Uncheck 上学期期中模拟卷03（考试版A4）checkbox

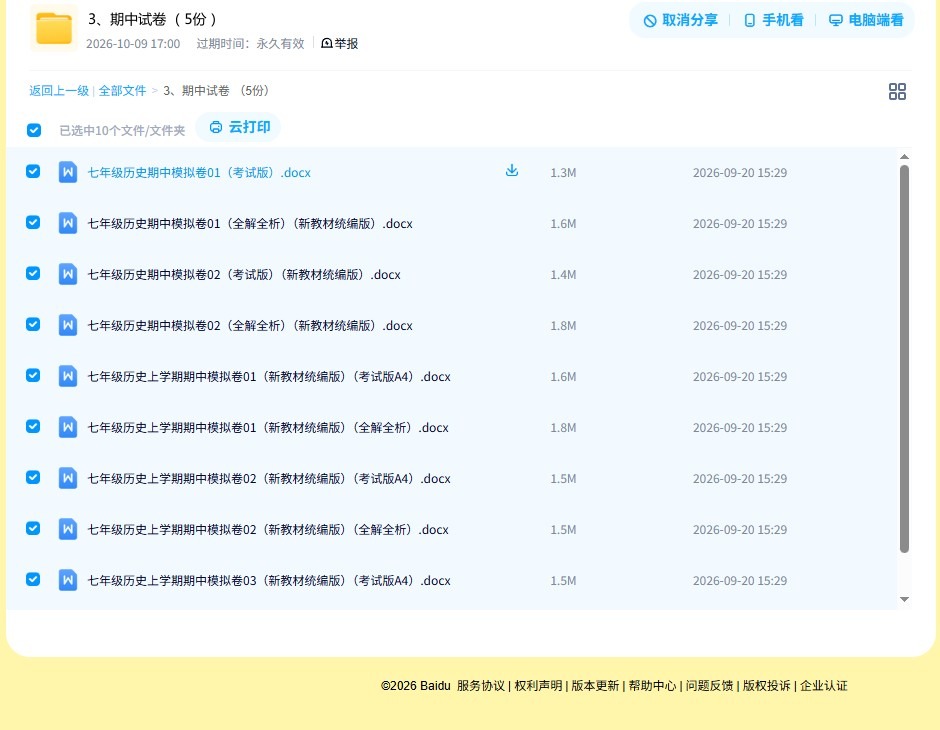[33, 579]
